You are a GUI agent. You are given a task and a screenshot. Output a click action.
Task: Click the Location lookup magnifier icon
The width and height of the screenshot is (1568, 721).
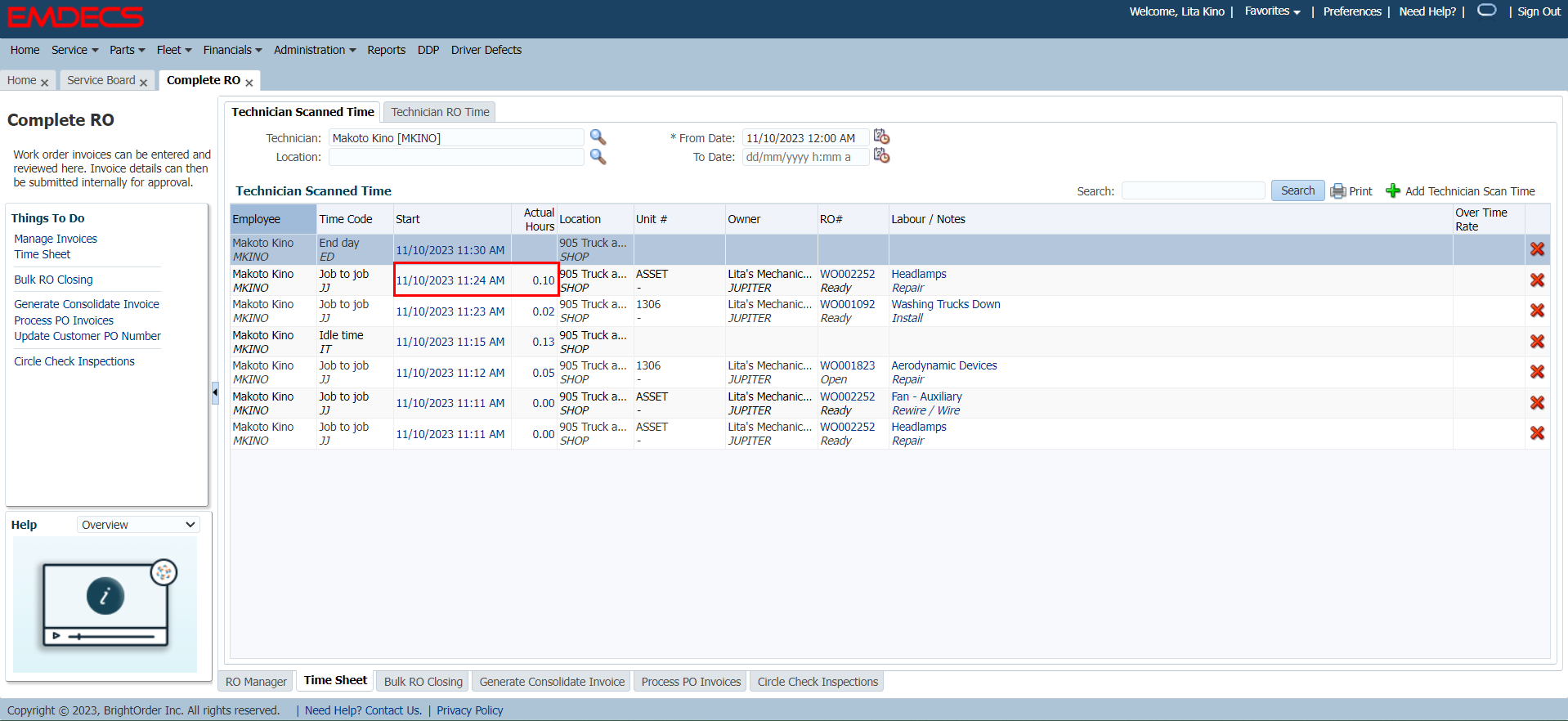(598, 157)
